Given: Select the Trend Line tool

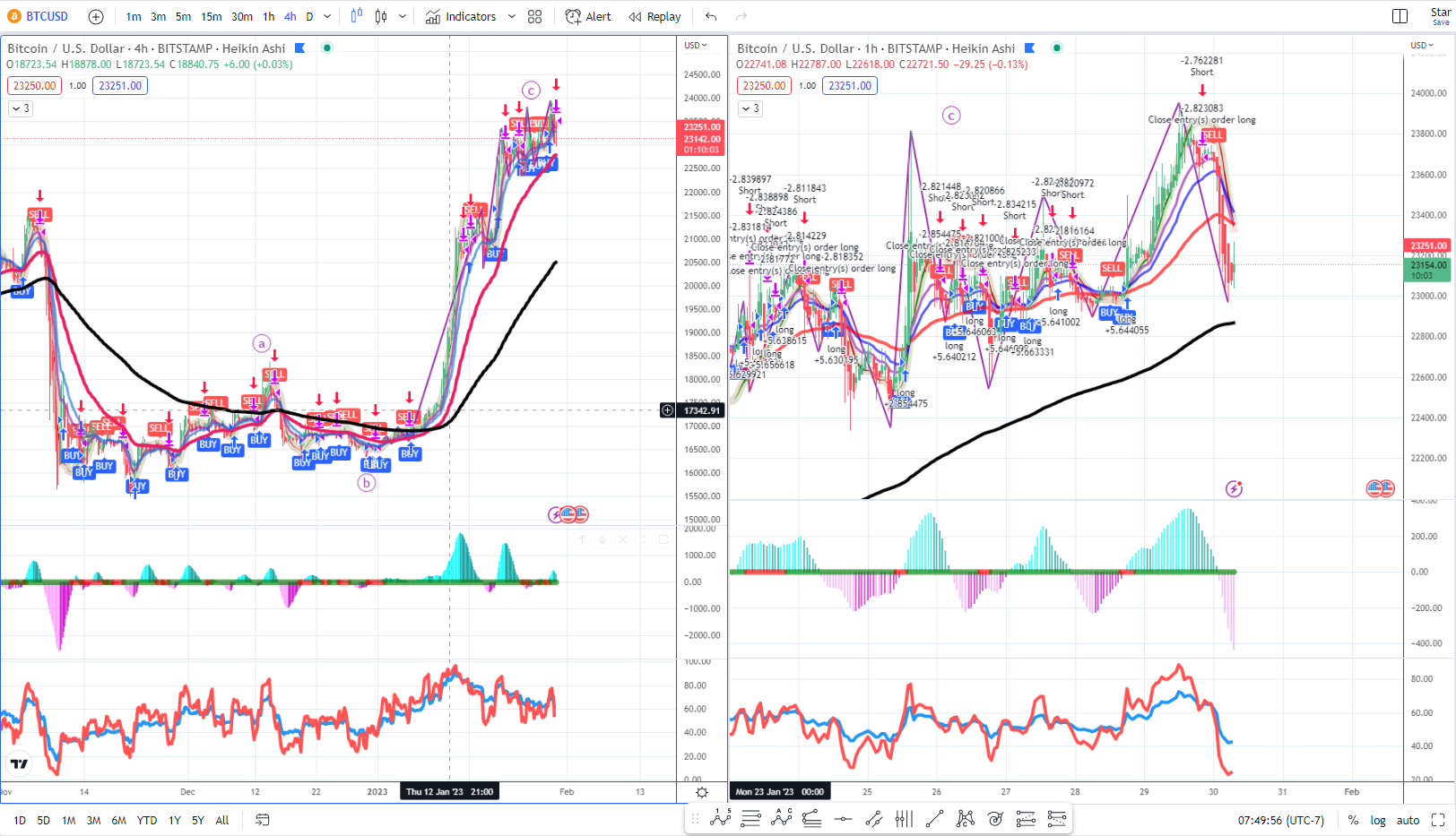Looking at the screenshot, I should pyautogui.click(x=934, y=818).
